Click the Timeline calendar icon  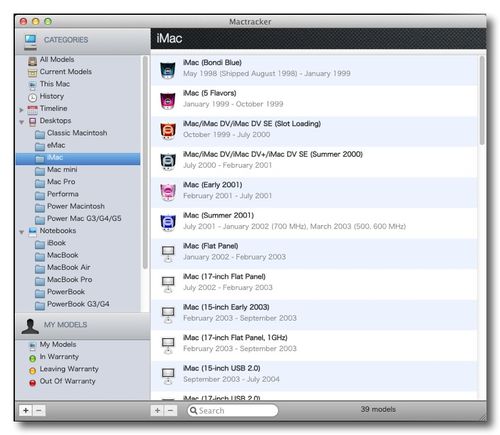pos(32,109)
